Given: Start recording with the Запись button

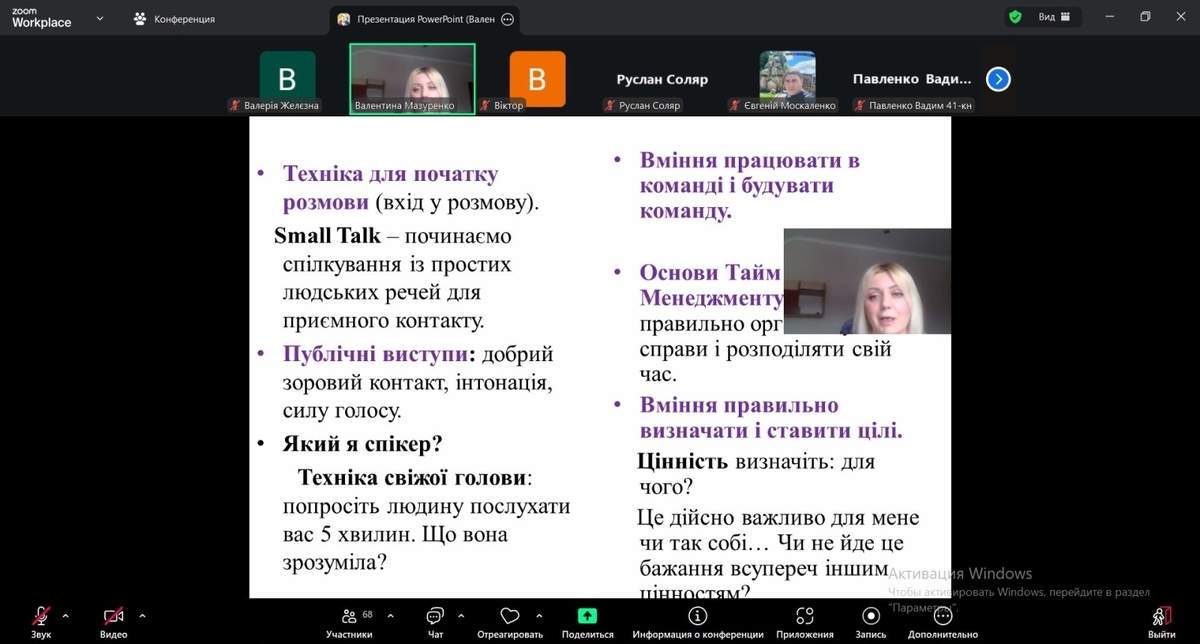Looking at the screenshot, I should click(x=871, y=617).
